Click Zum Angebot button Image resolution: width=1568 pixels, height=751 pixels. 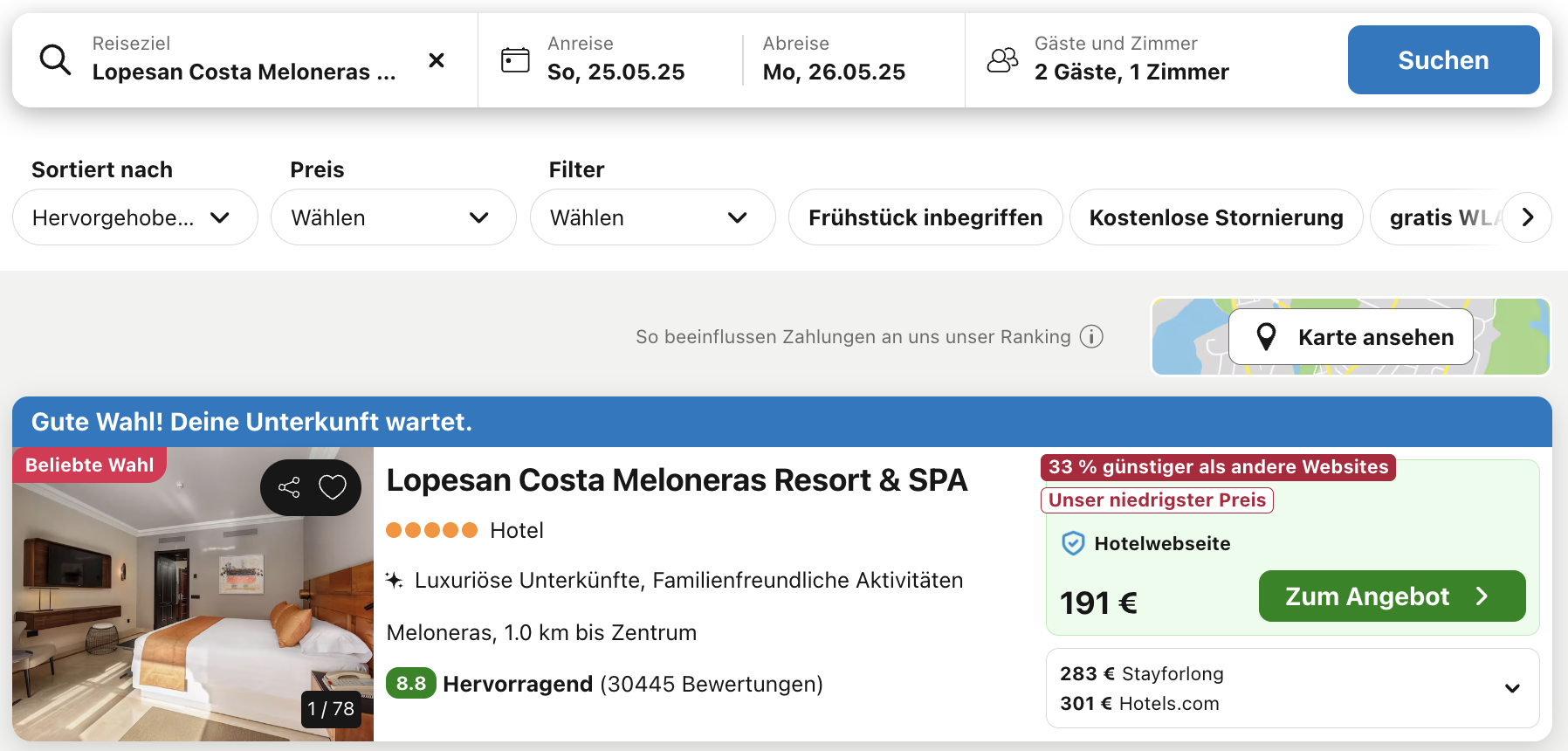pos(1392,596)
